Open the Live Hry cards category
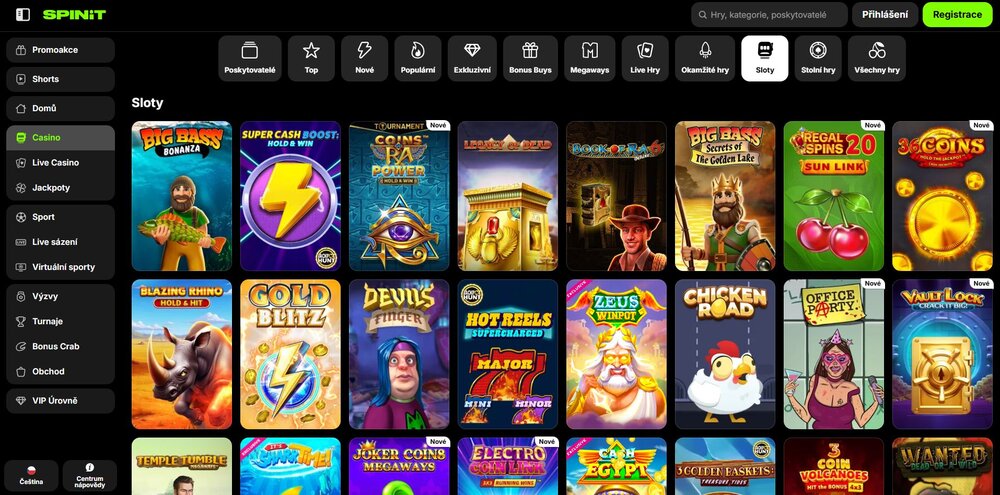Image resolution: width=1000 pixels, height=495 pixels. pos(645,58)
